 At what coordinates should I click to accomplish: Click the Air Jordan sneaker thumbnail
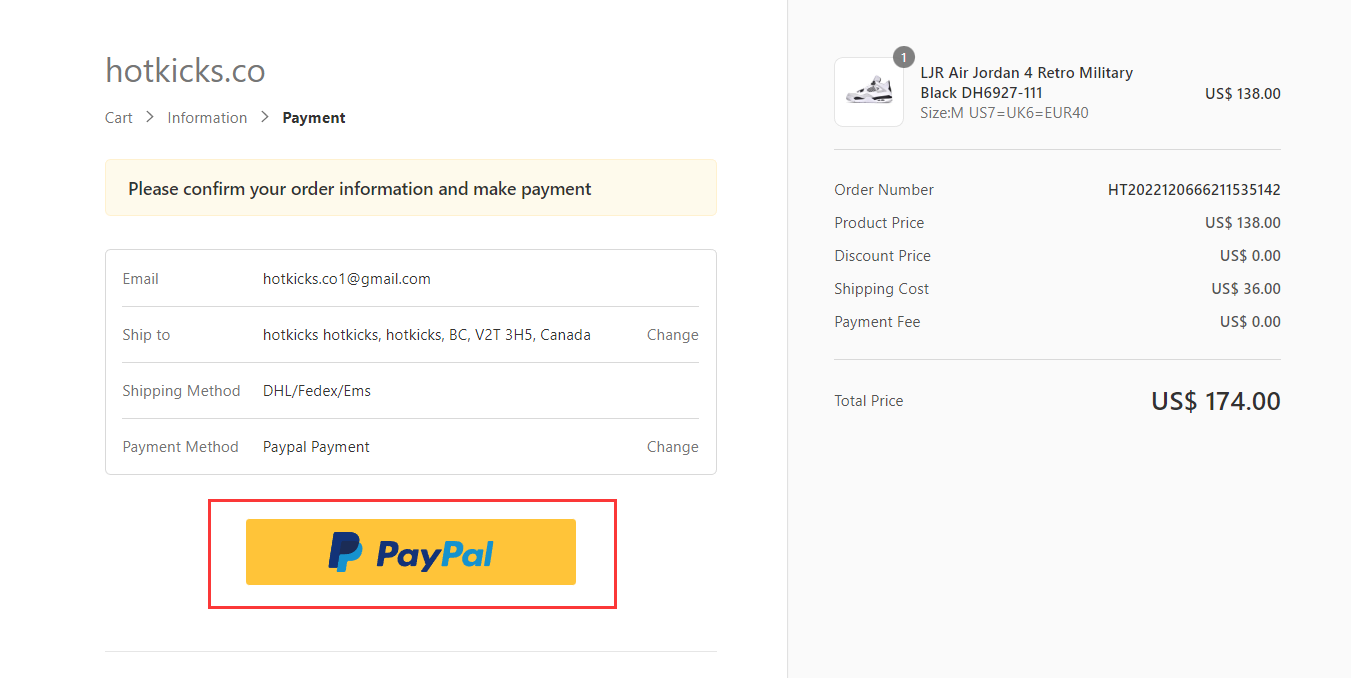click(869, 92)
